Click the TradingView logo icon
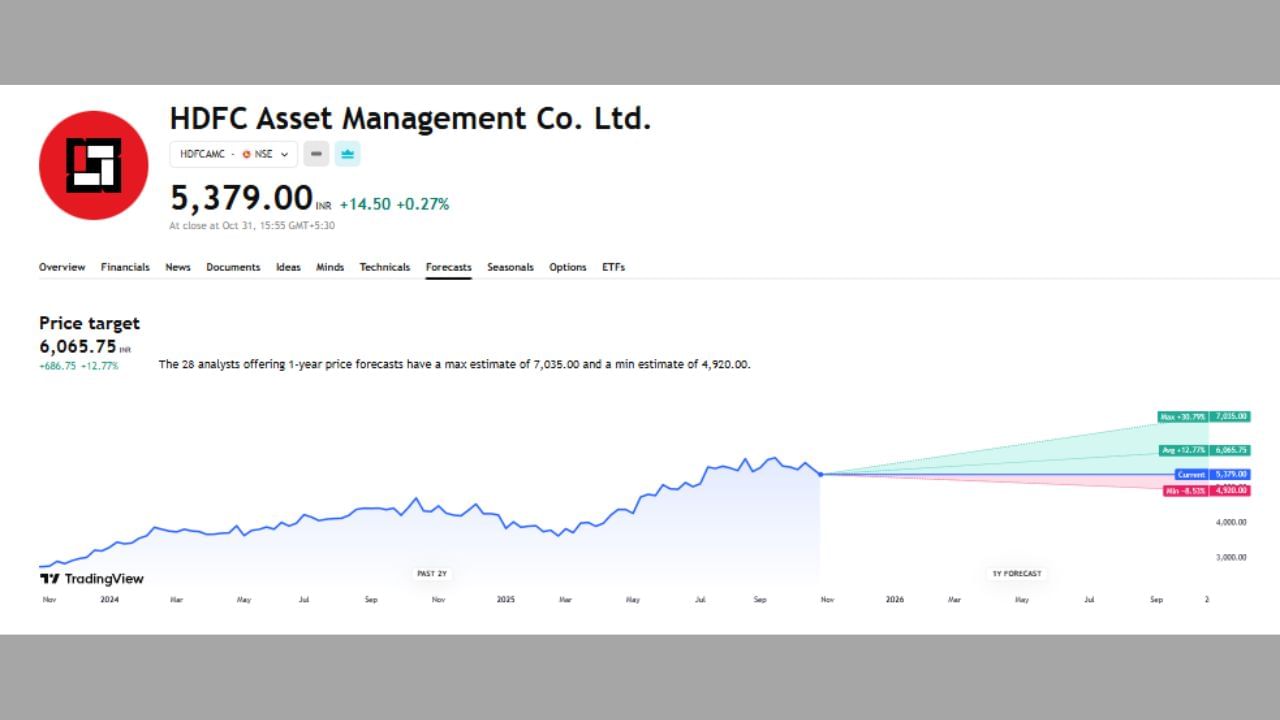Image resolution: width=1280 pixels, height=720 pixels. click(47, 578)
